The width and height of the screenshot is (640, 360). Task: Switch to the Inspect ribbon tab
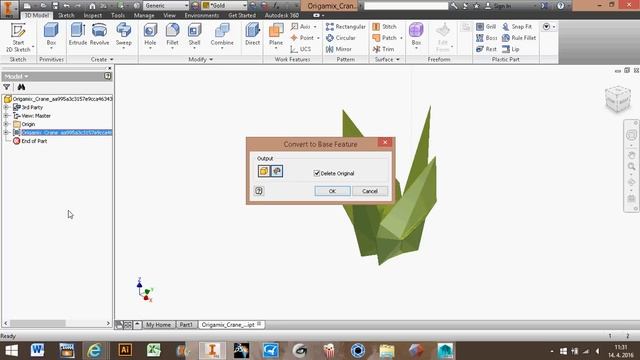[x=93, y=16]
